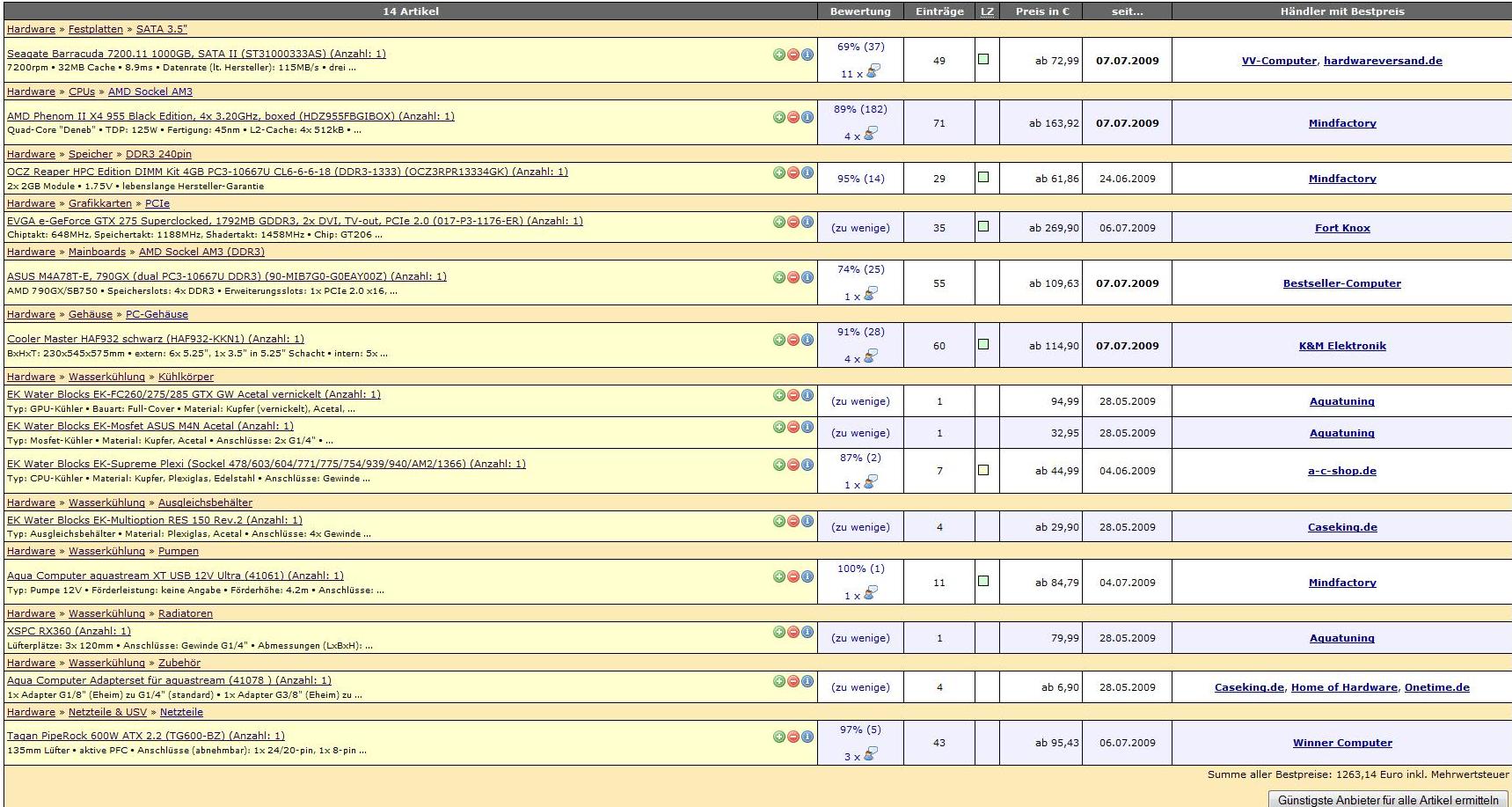Open info icon for EK-Multioption RES 150
This screenshot has width=1512, height=807.
pos(807,521)
